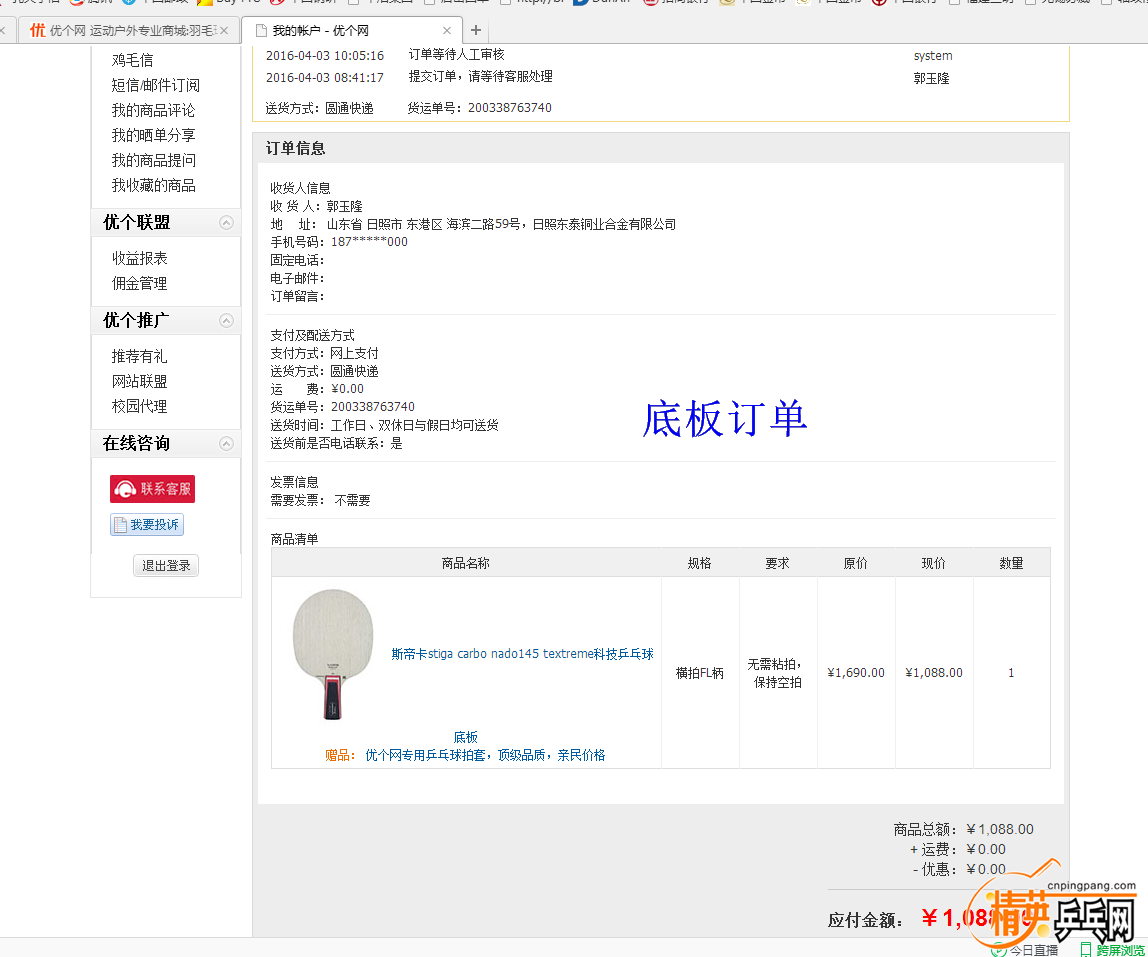Image resolution: width=1148 pixels, height=957 pixels.
Task: Click the 联系客服 contact button
Action: coord(152,489)
